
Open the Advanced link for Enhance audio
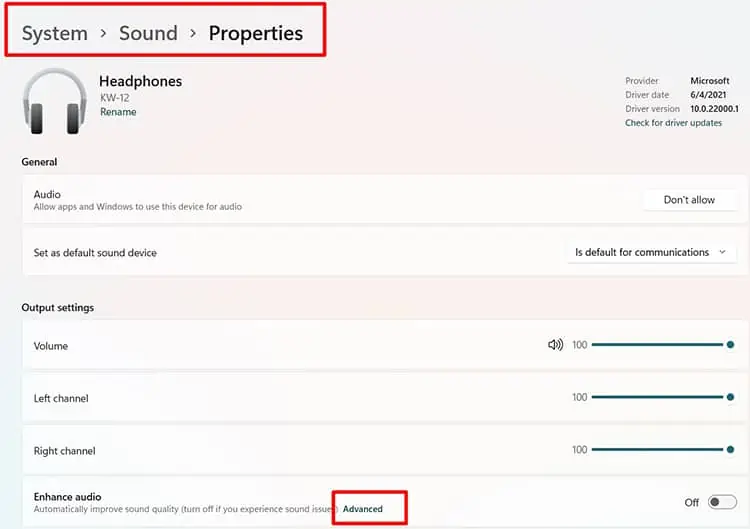363,509
